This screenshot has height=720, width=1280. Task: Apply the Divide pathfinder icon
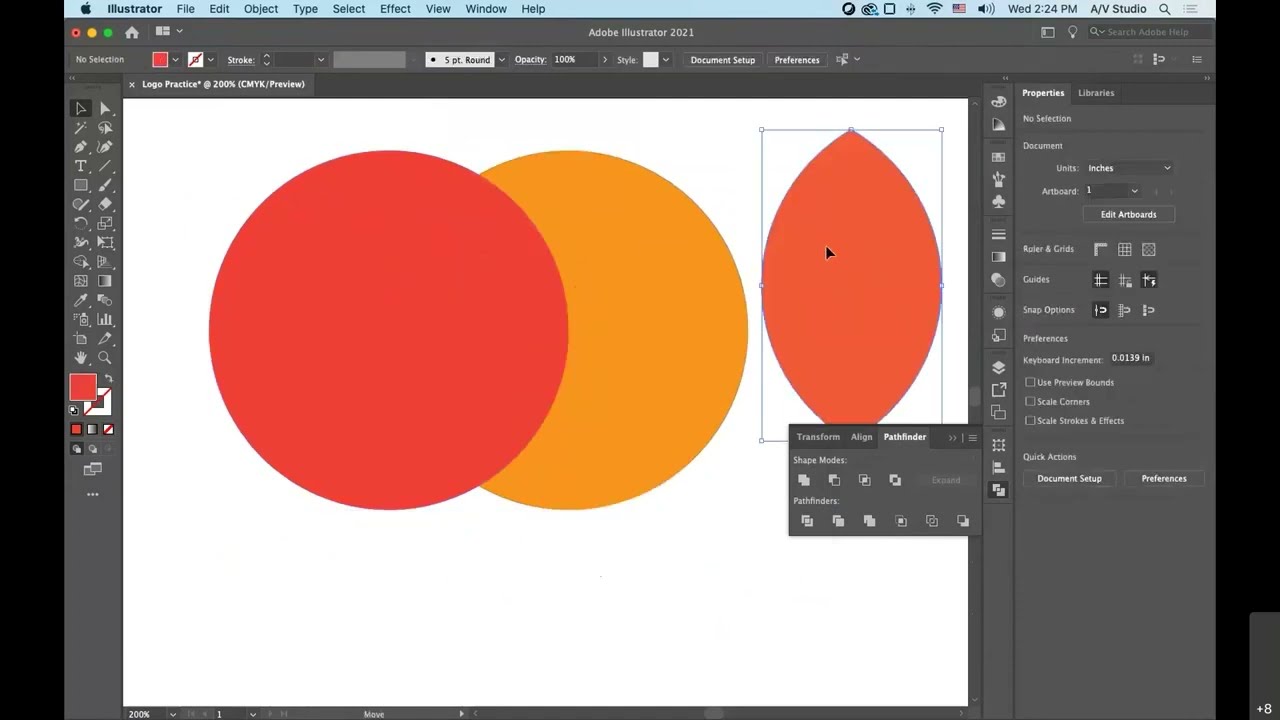[x=807, y=520]
